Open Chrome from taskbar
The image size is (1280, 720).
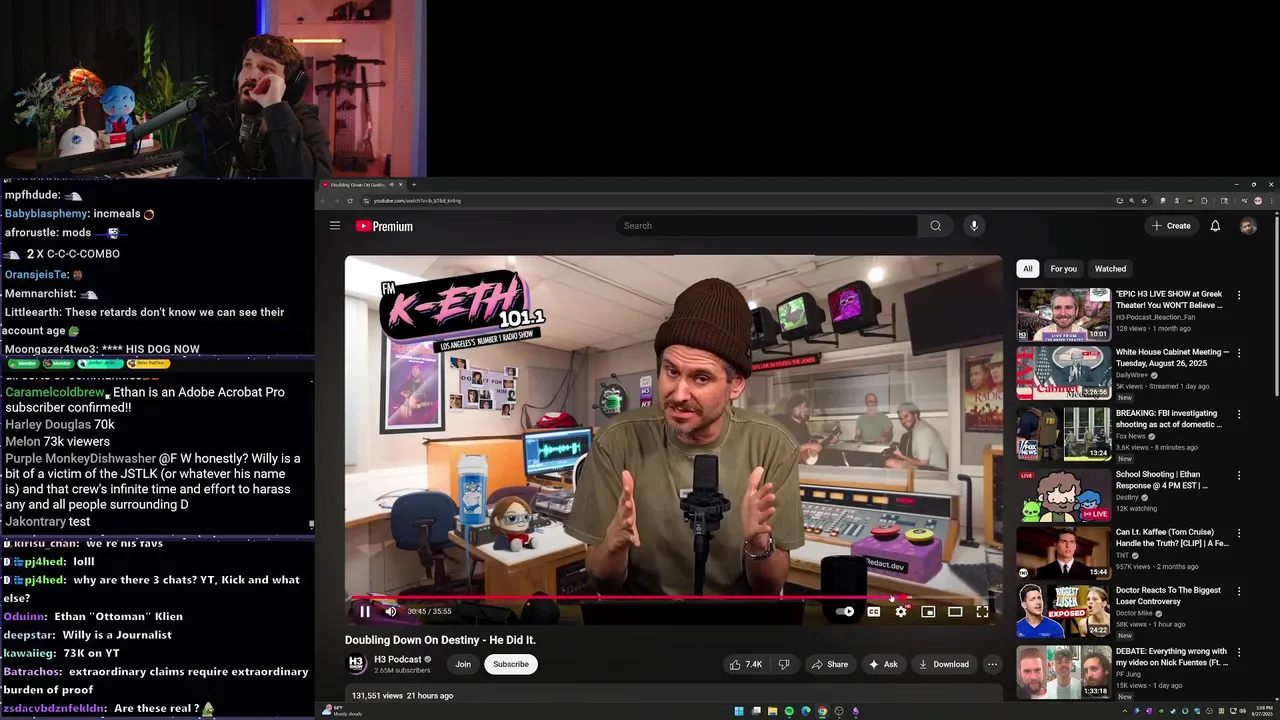pos(822,711)
